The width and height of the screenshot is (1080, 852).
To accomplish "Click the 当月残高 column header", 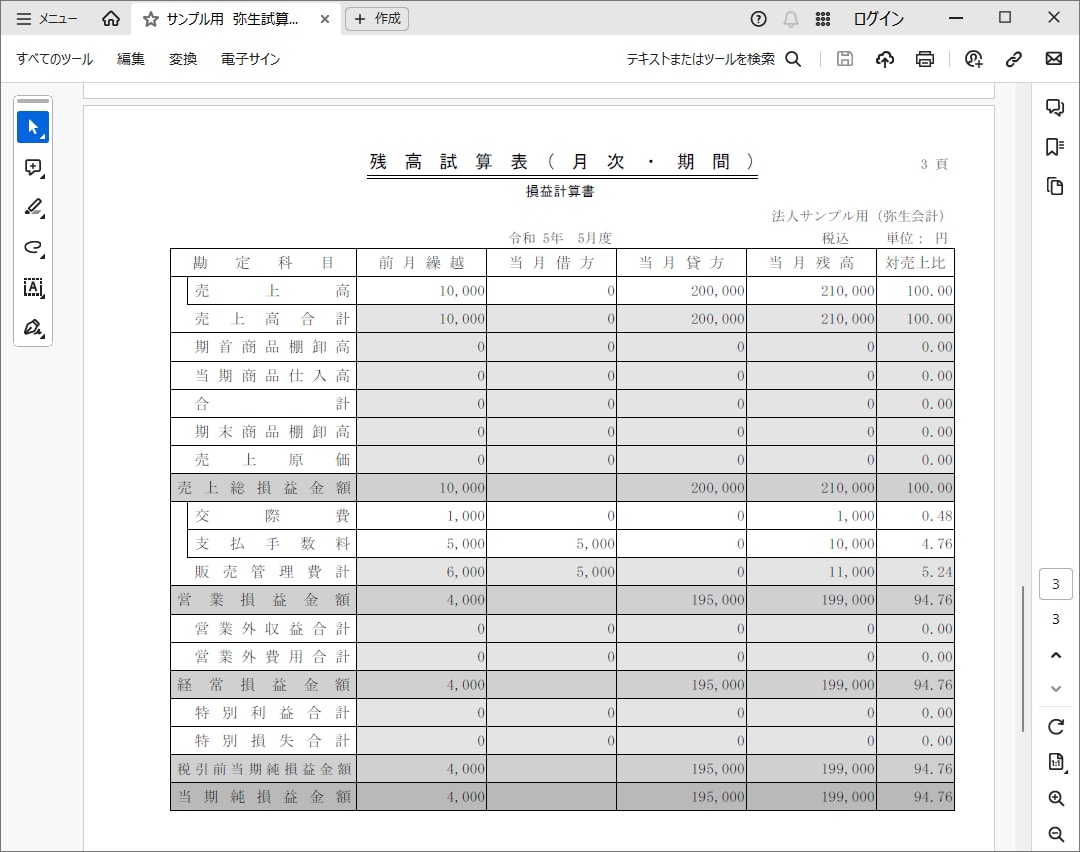I will click(811, 262).
